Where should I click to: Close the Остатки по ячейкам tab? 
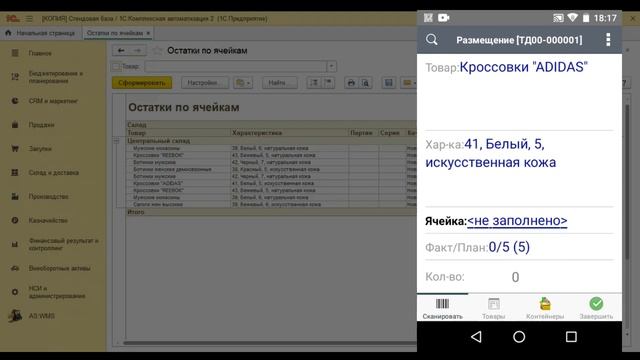tap(148, 33)
